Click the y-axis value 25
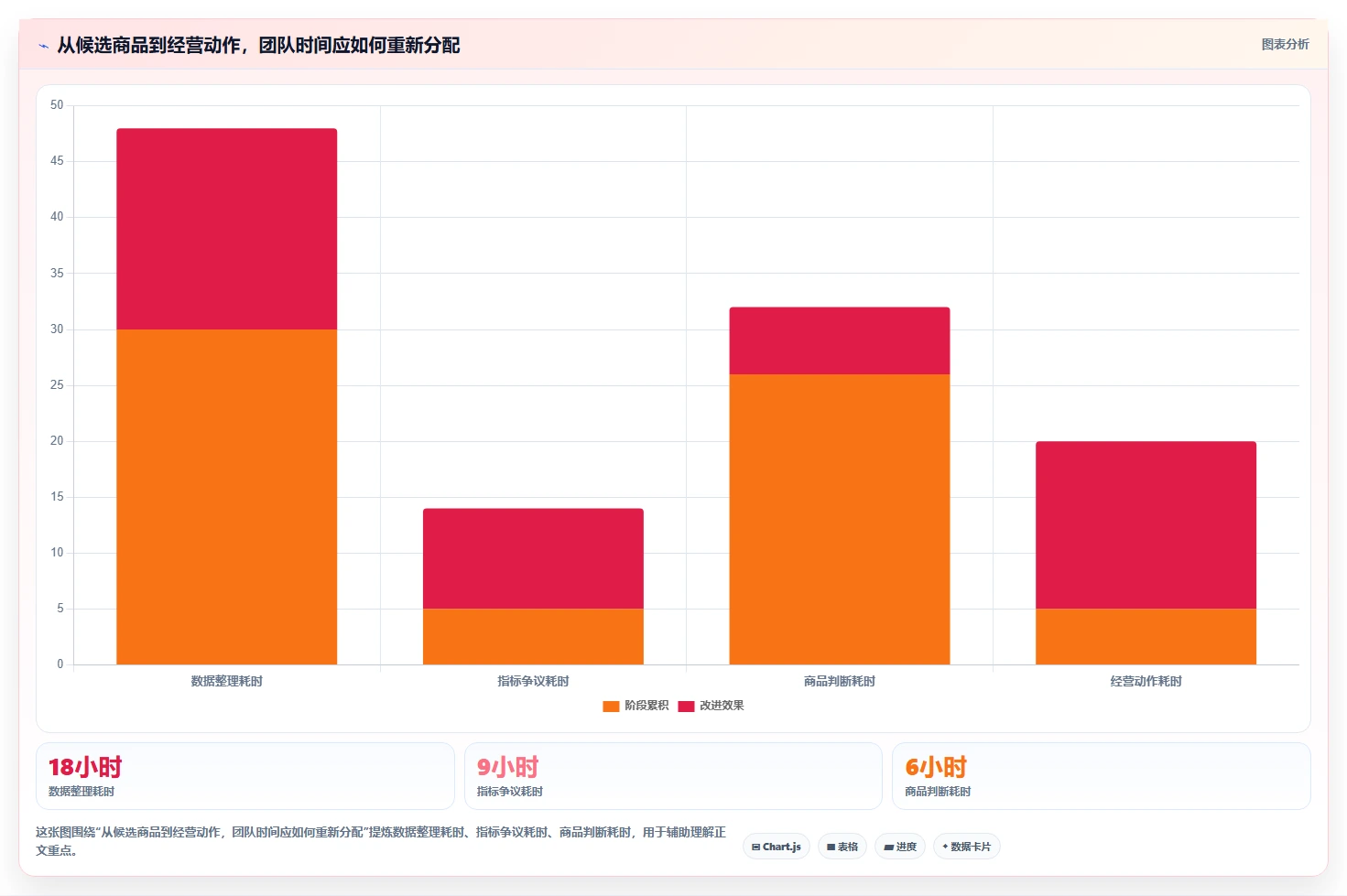 (57, 385)
